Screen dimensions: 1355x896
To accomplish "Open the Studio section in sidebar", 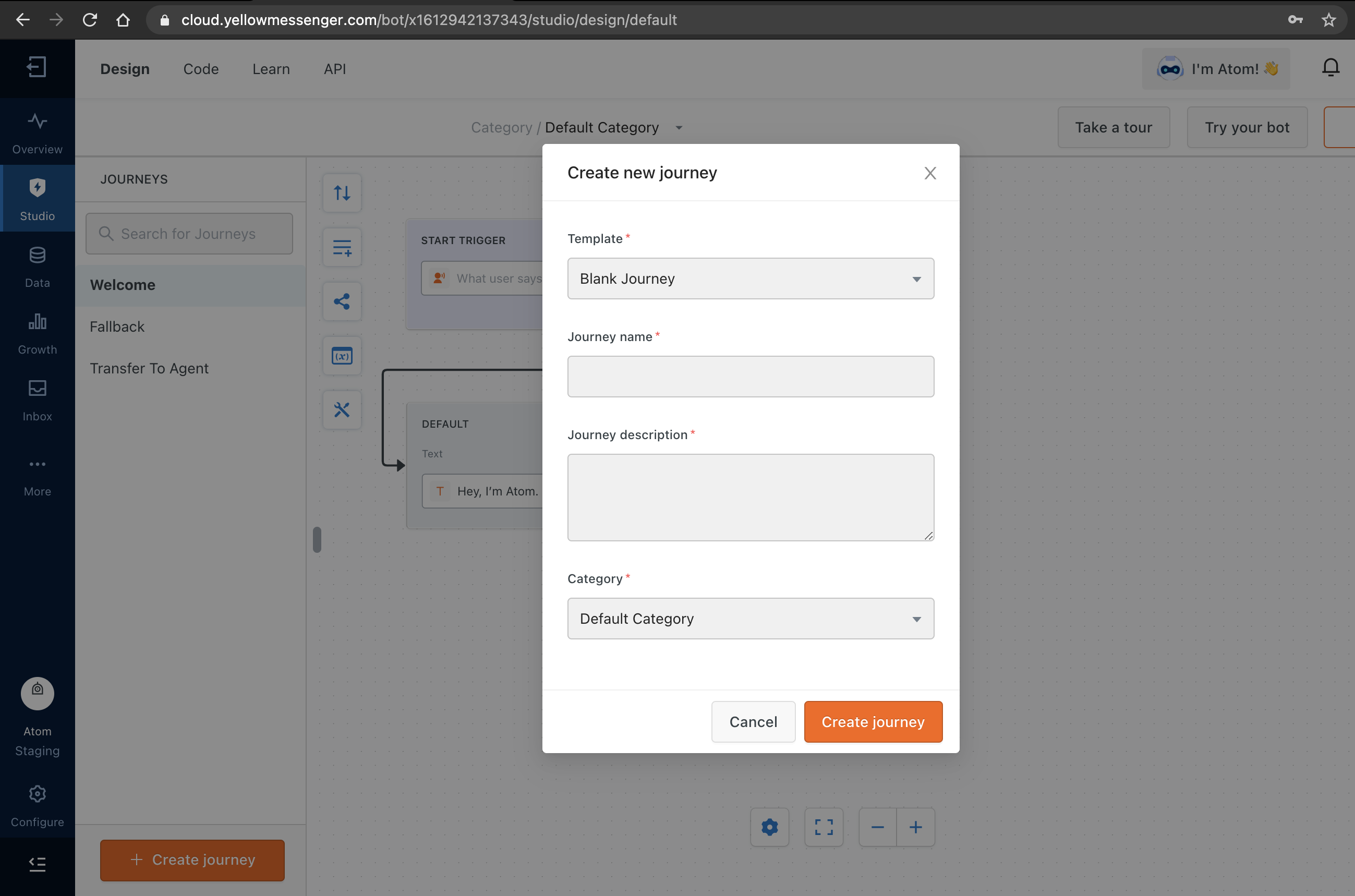I will 37,199.
